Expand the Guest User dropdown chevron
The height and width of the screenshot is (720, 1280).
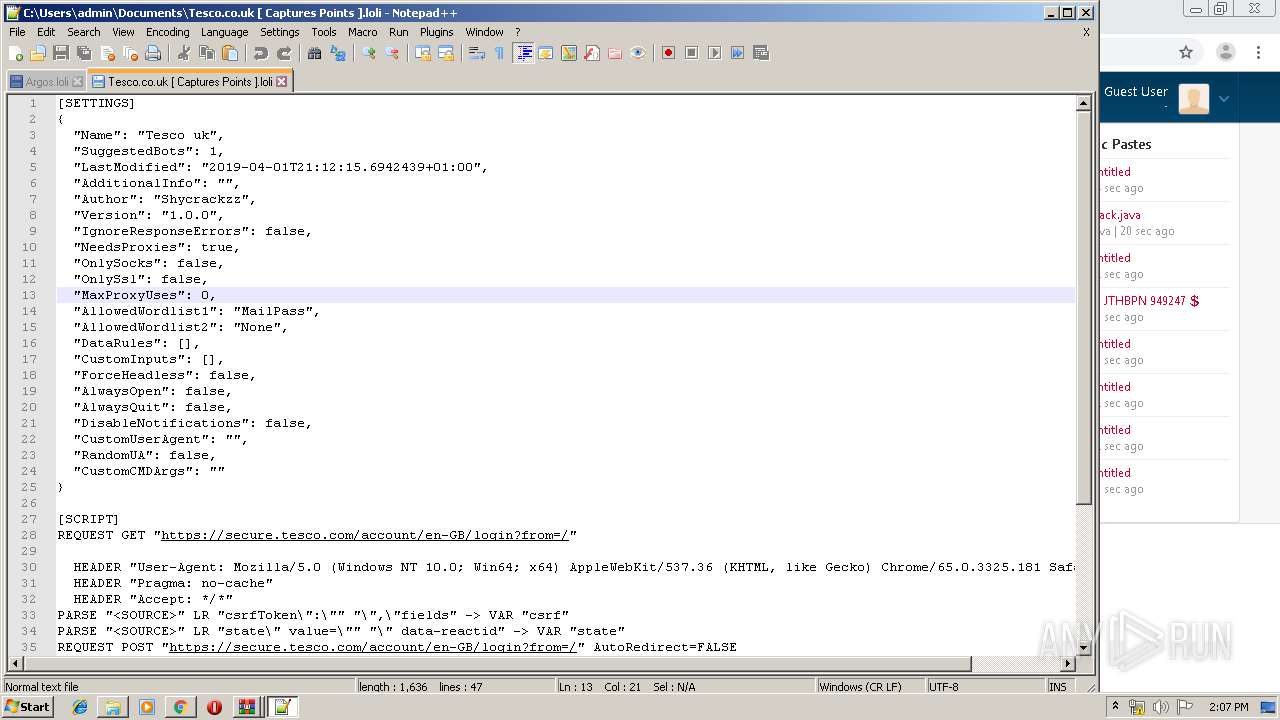[1223, 98]
